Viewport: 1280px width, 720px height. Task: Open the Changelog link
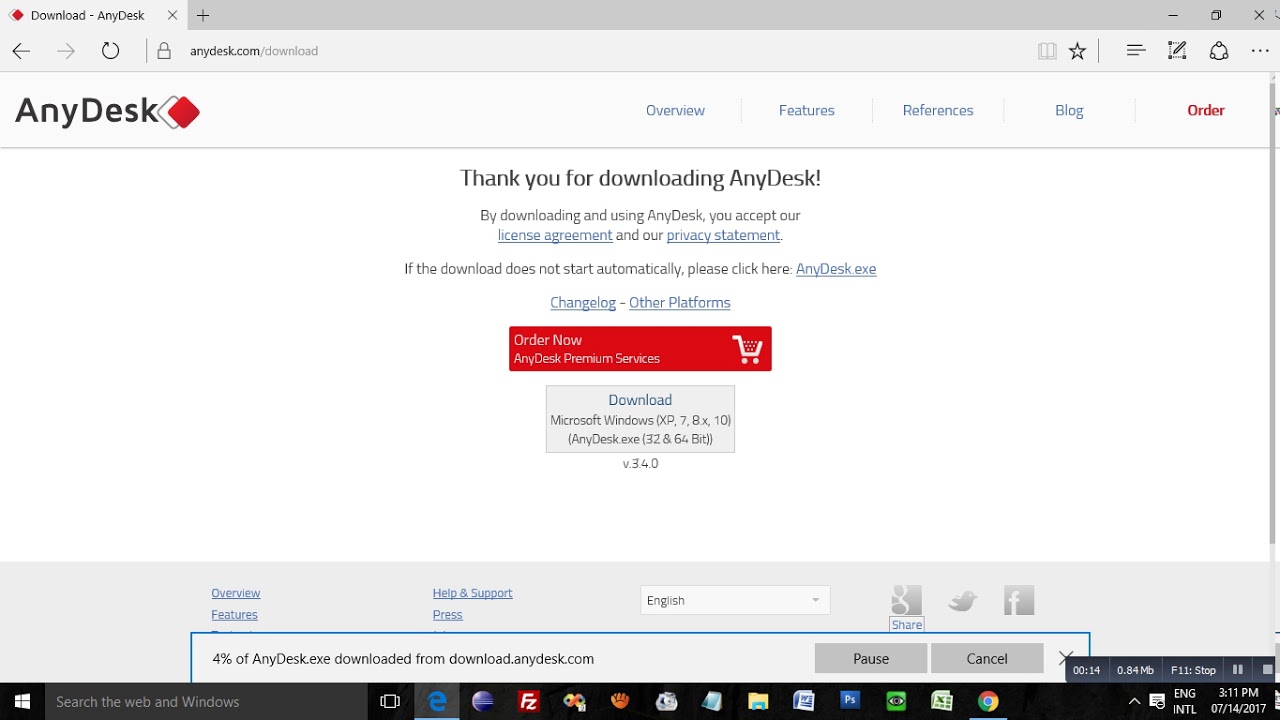[583, 303]
